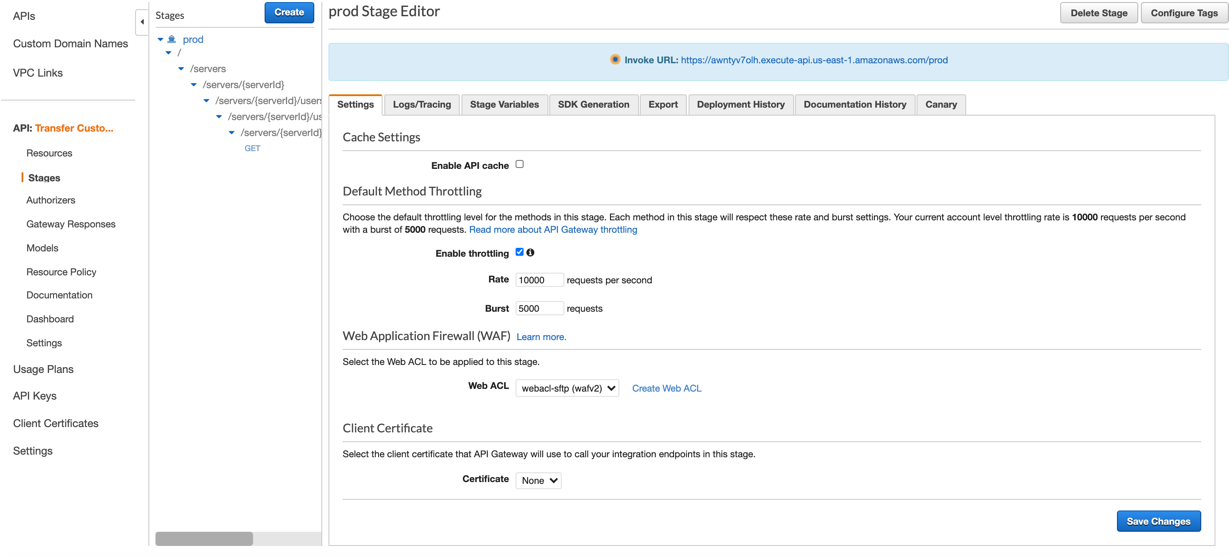Collapse the root / tree node

(169, 53)
